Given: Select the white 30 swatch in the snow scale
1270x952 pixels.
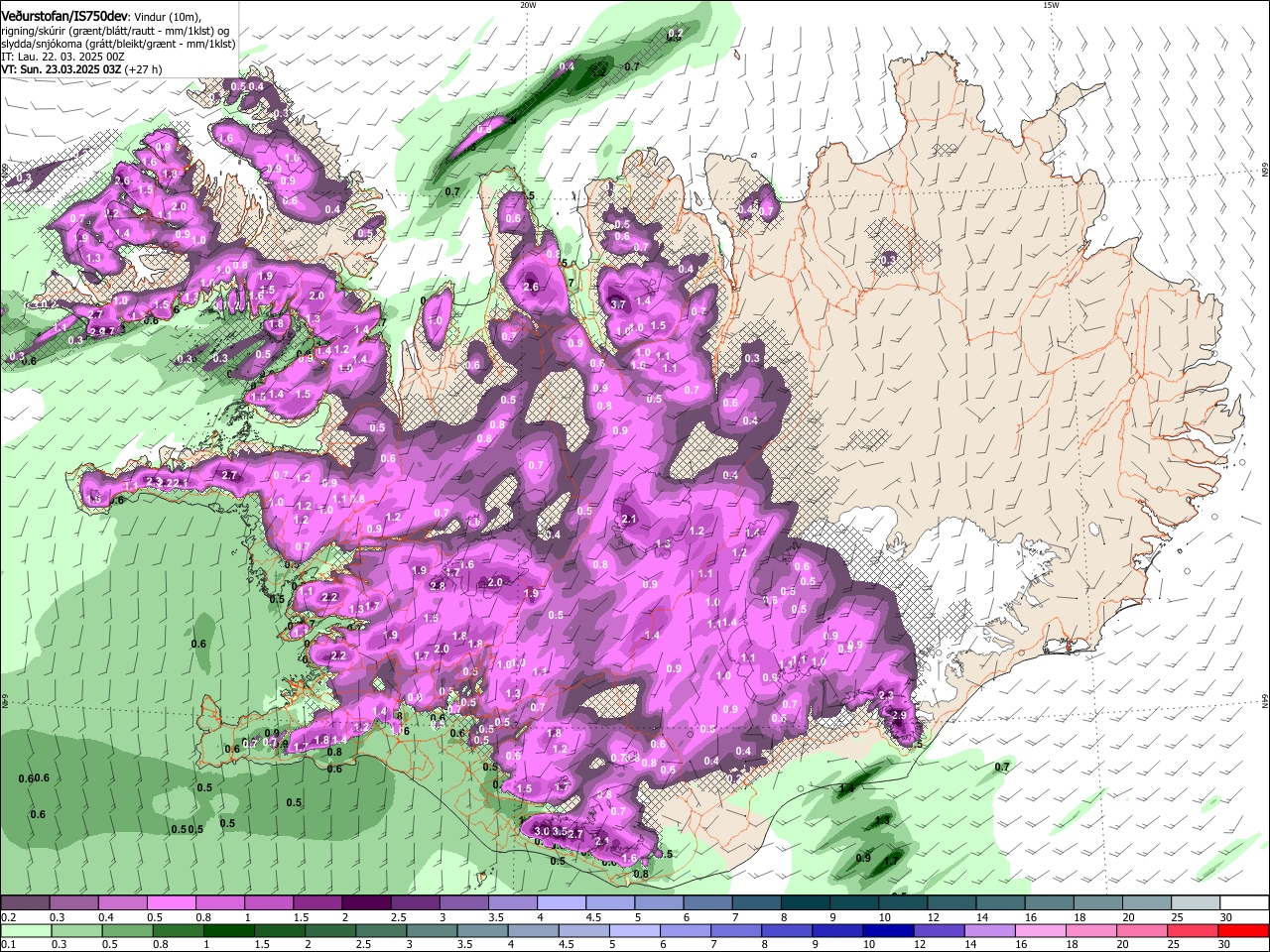Looking at the screenshot, I should tap(1244, 902).
